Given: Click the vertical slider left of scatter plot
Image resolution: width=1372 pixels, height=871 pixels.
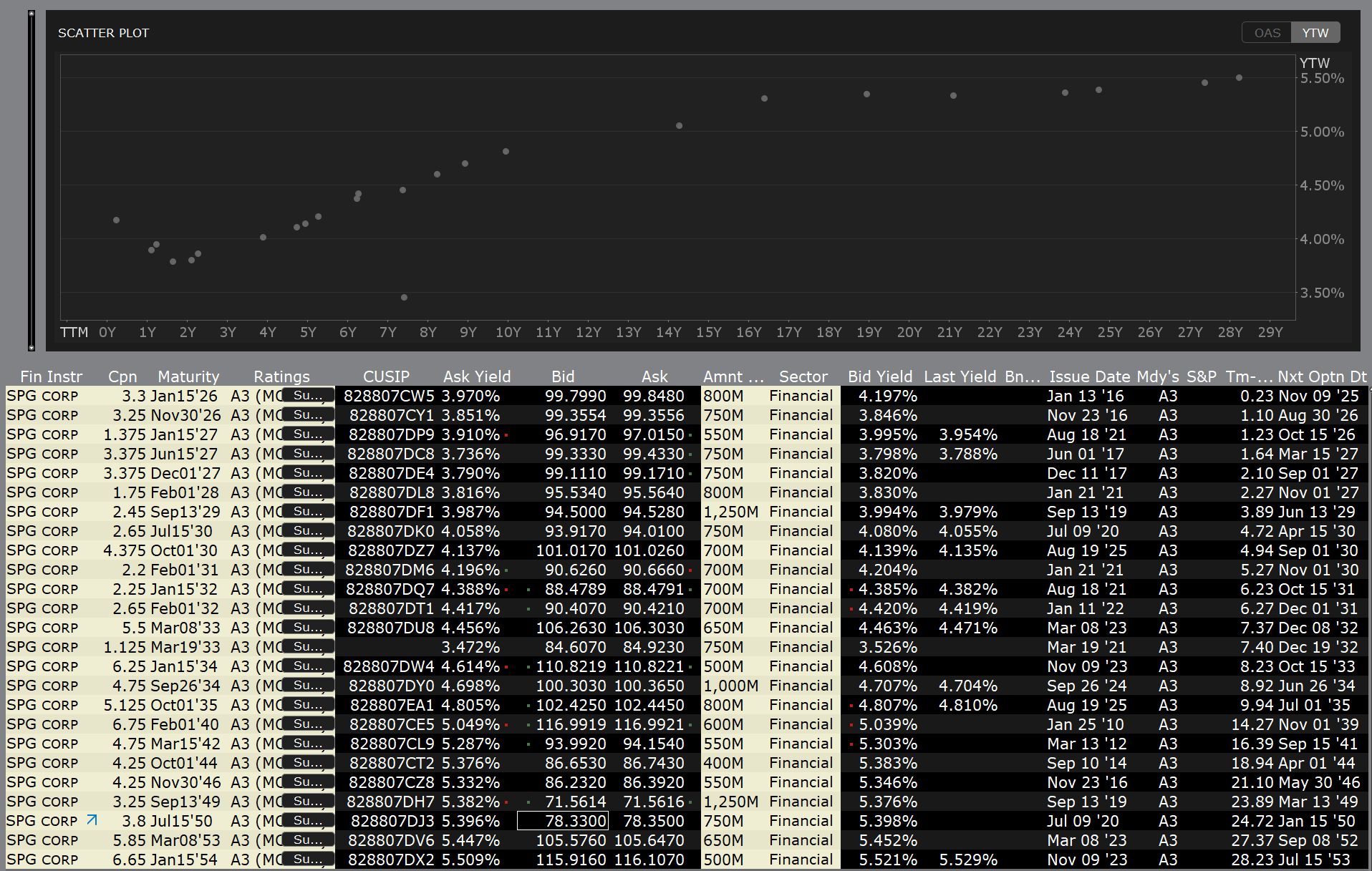Looking at the screenshot, I should coord(32,180).
